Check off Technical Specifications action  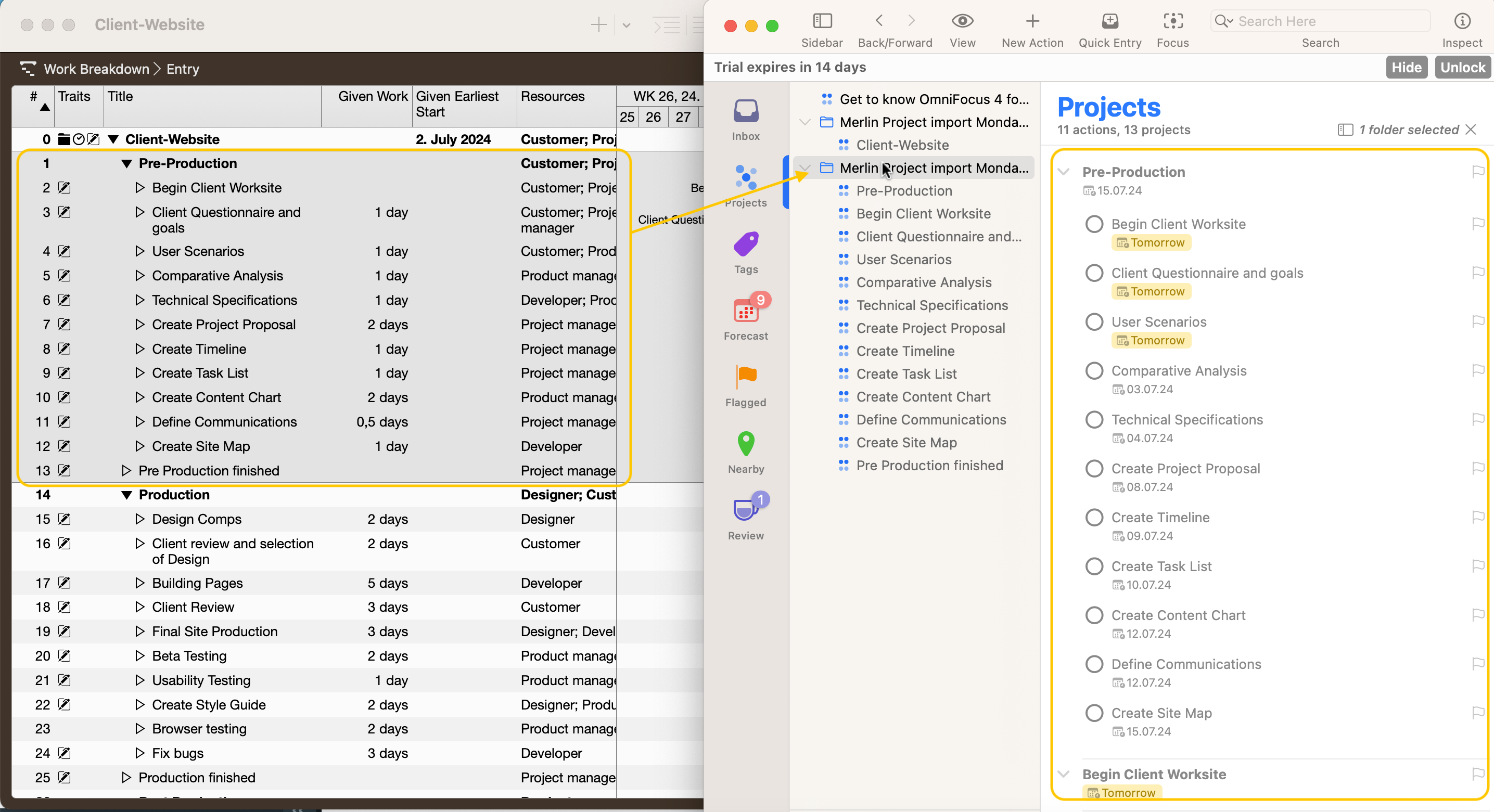click(x=1094, y=419)
